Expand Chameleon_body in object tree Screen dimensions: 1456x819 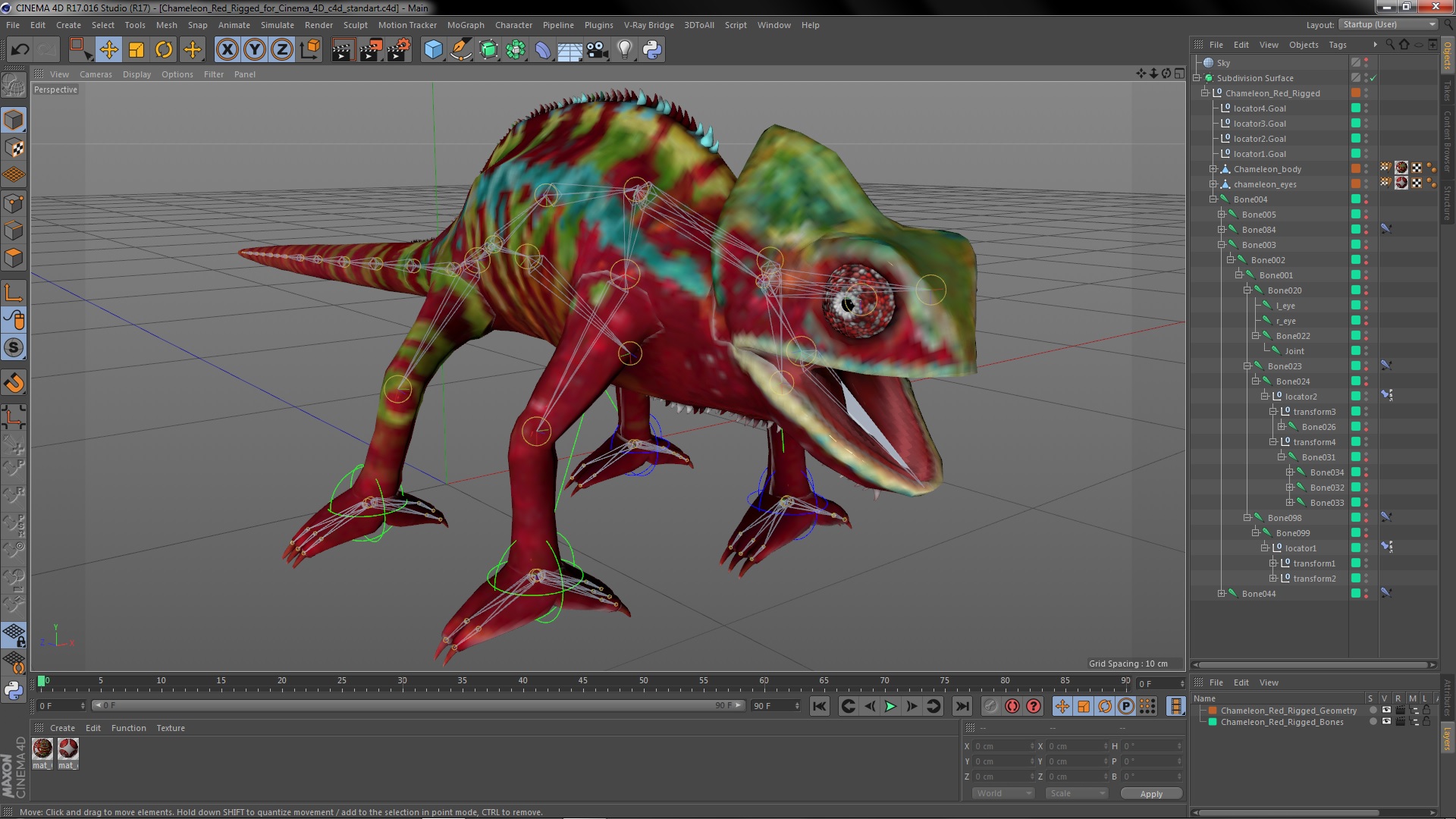(1213, 169)
